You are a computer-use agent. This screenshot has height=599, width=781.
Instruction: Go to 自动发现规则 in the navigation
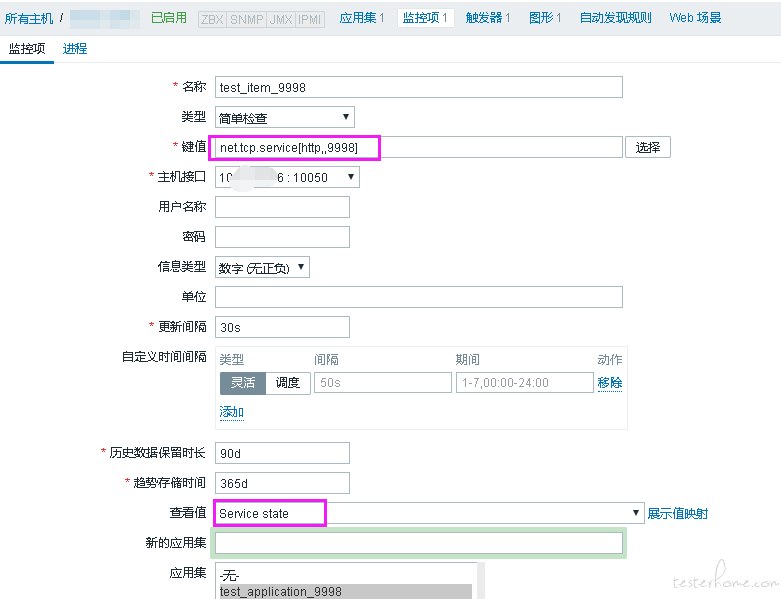click(x=615, y=18)
